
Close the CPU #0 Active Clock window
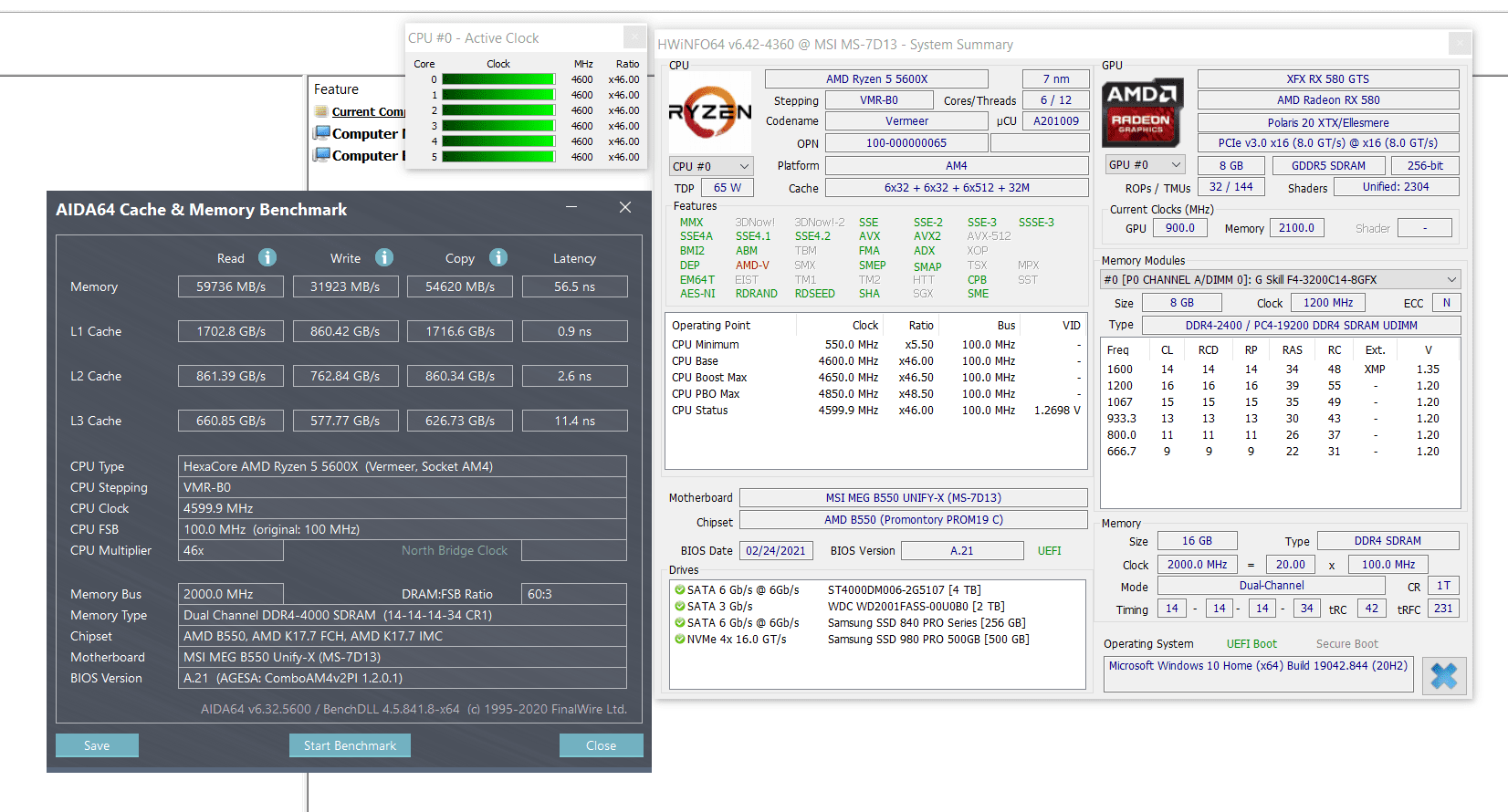pyautogui.click(x=634, y=37)
